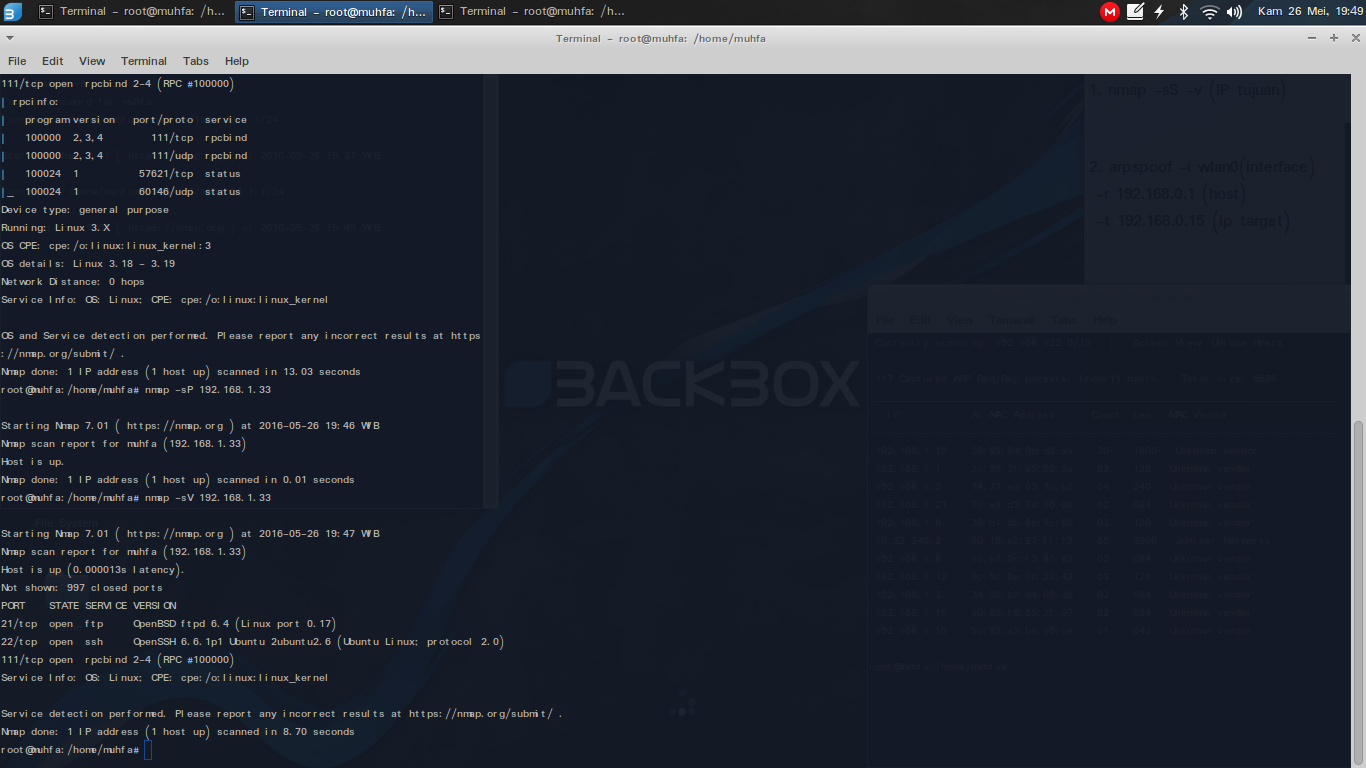Click 'Network Distance: 0 hops' line

[73, 282]
